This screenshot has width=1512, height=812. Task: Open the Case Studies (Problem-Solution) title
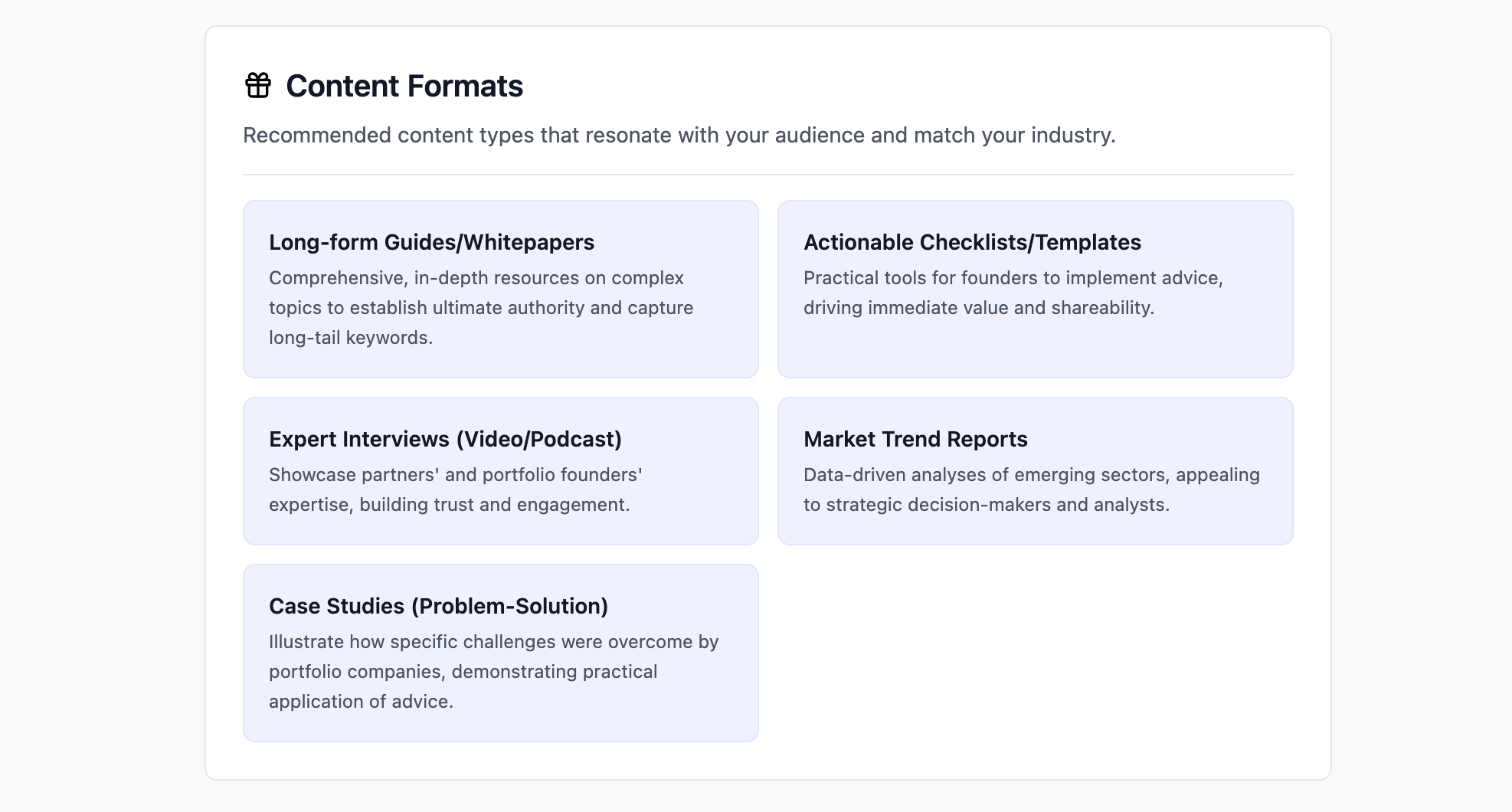438,606
